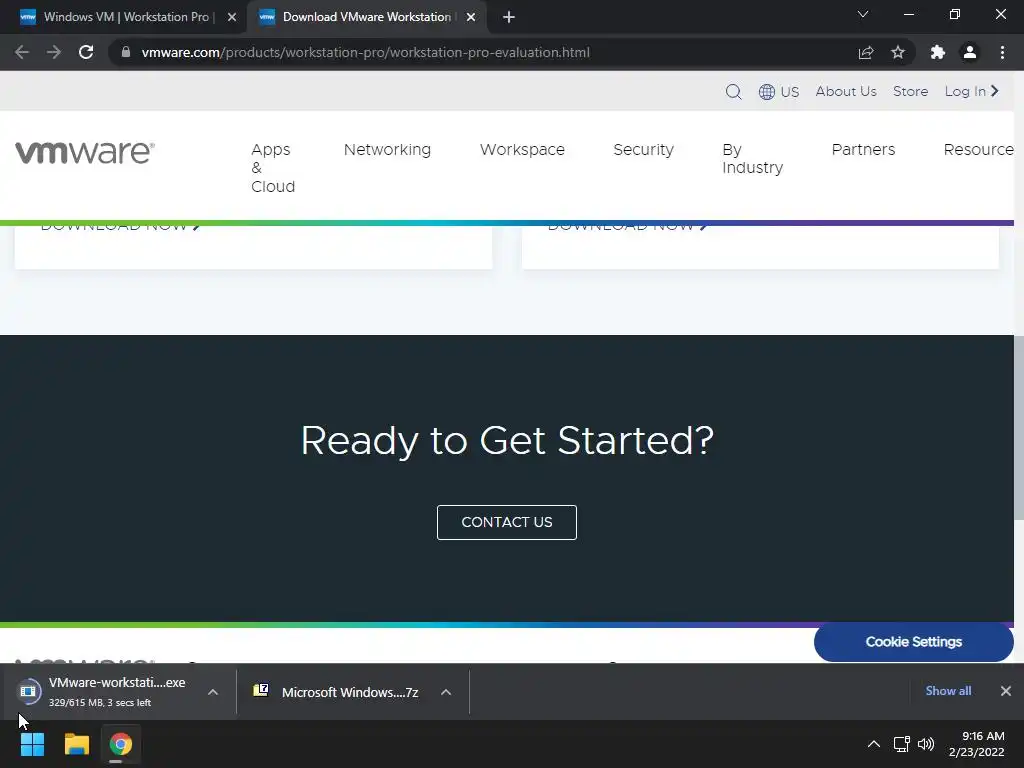1024x768 pixels.
Task: Open the By Industry menu
Action: pyautogui.click(x=752, y=159)
